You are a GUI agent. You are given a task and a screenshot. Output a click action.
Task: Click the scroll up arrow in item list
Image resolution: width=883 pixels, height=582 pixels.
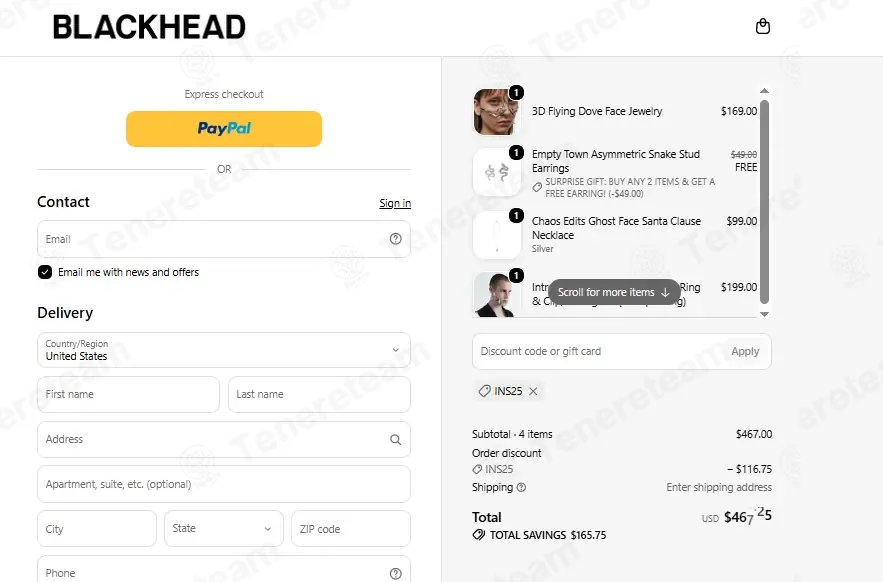click(764, 91)
